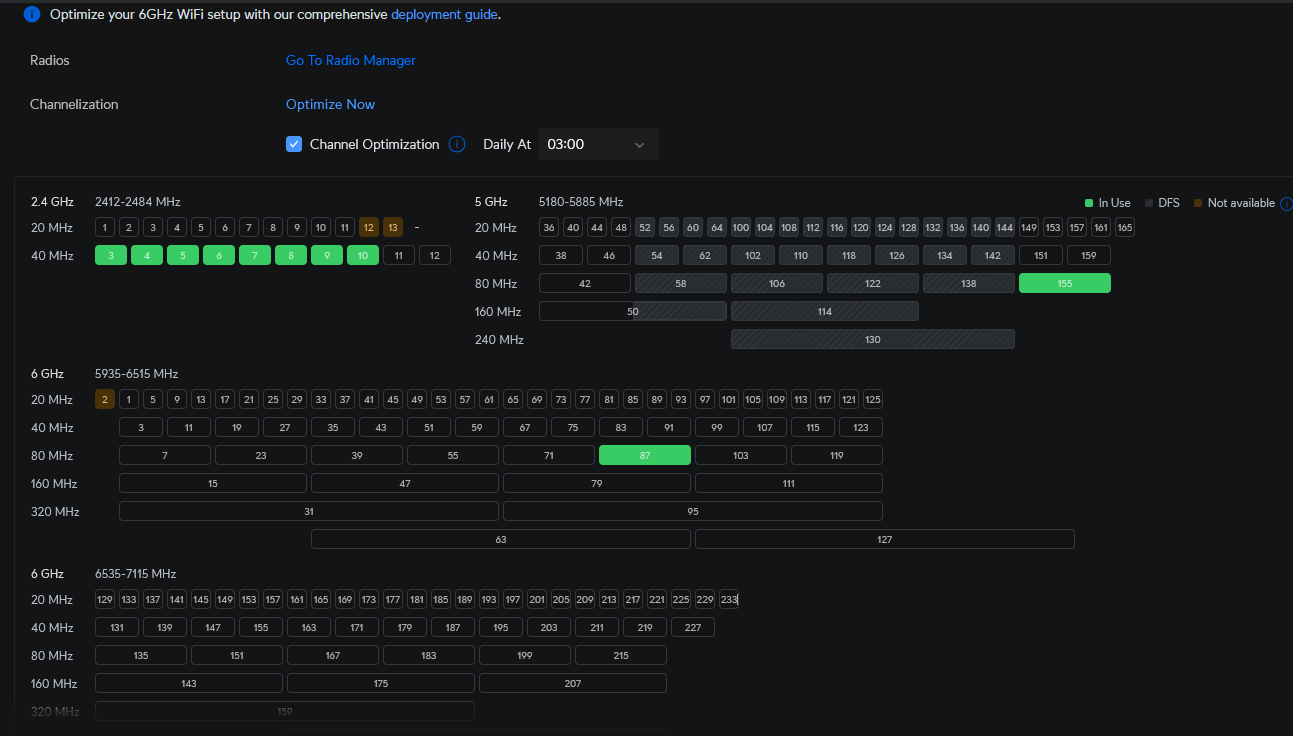Select 6 GHz 320 MHz channel 63

(x=501, y=539)
